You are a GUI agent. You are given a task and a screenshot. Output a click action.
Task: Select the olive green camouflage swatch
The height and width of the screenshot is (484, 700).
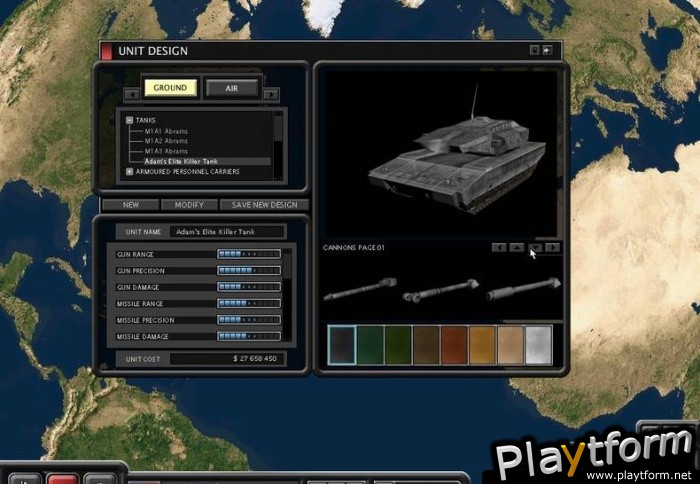tap(398, 345)
